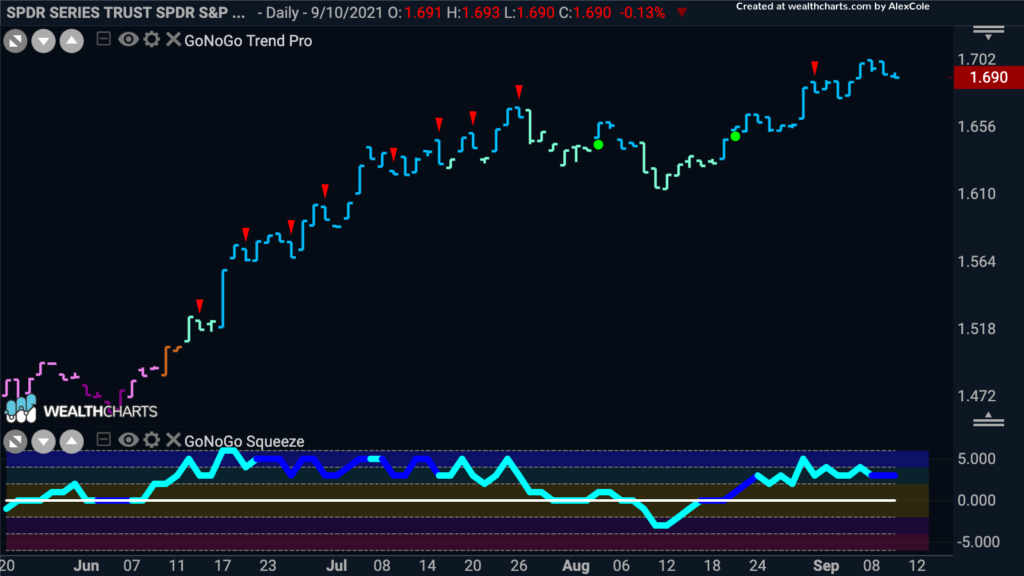Click the green dot marker in early August
This screenshot has height=576, width=1024.
(x=598, y=144)
